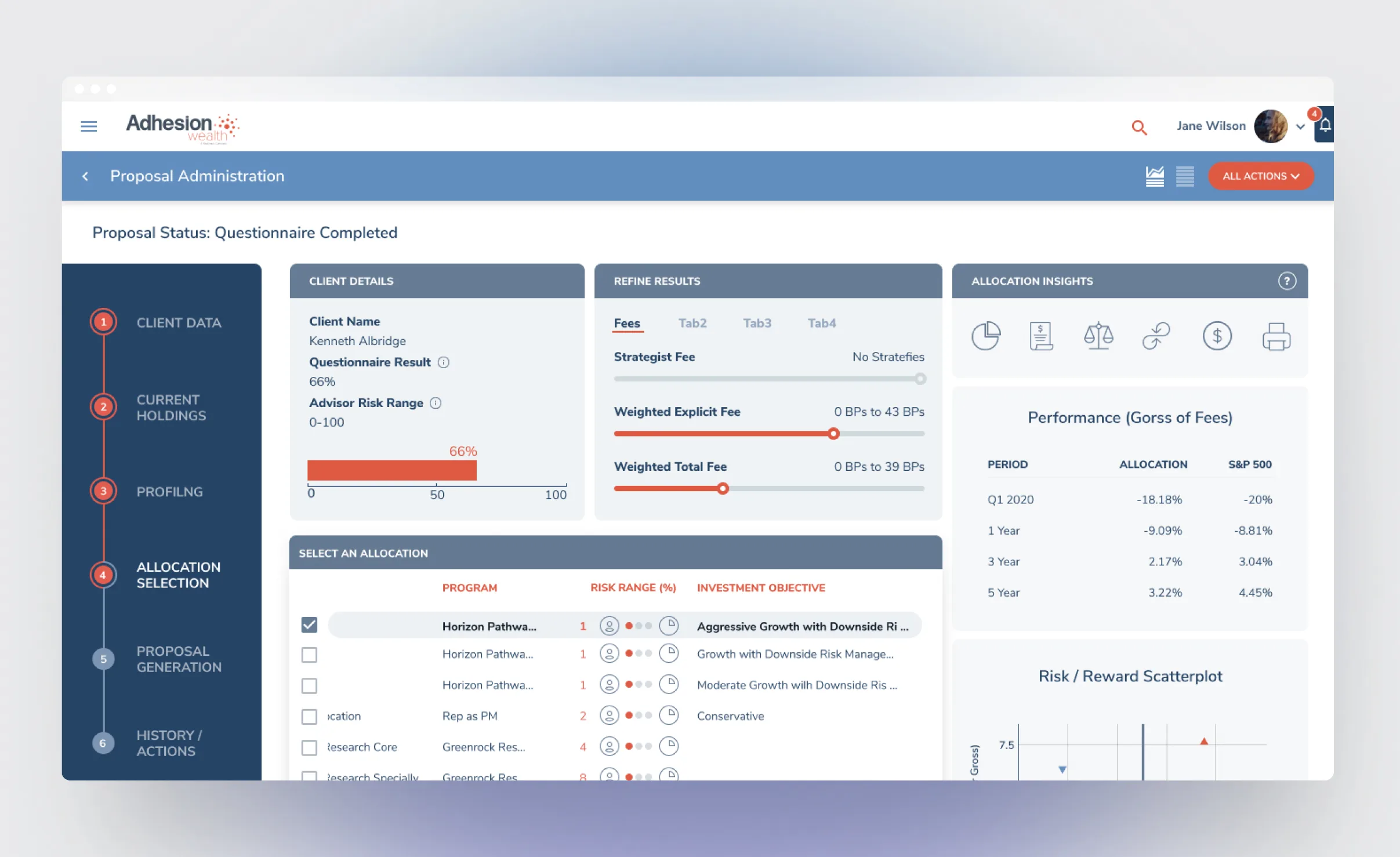Viewport: 1400px width, 857px height.
Task: Select the Fees tab
Action: click(x=627, y=324)
